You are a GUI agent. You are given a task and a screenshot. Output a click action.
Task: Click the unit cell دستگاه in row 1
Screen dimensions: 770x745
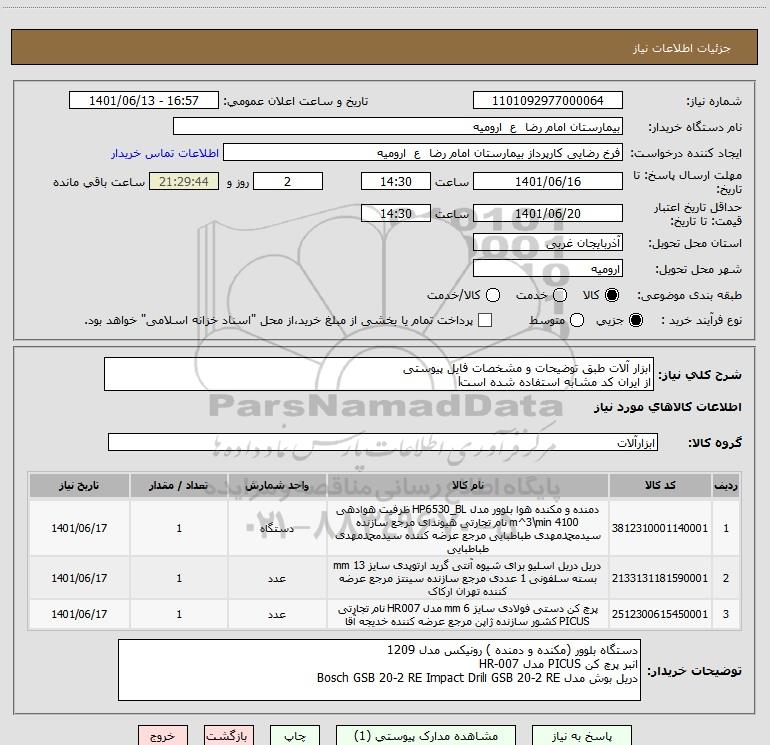click(277, 528)
